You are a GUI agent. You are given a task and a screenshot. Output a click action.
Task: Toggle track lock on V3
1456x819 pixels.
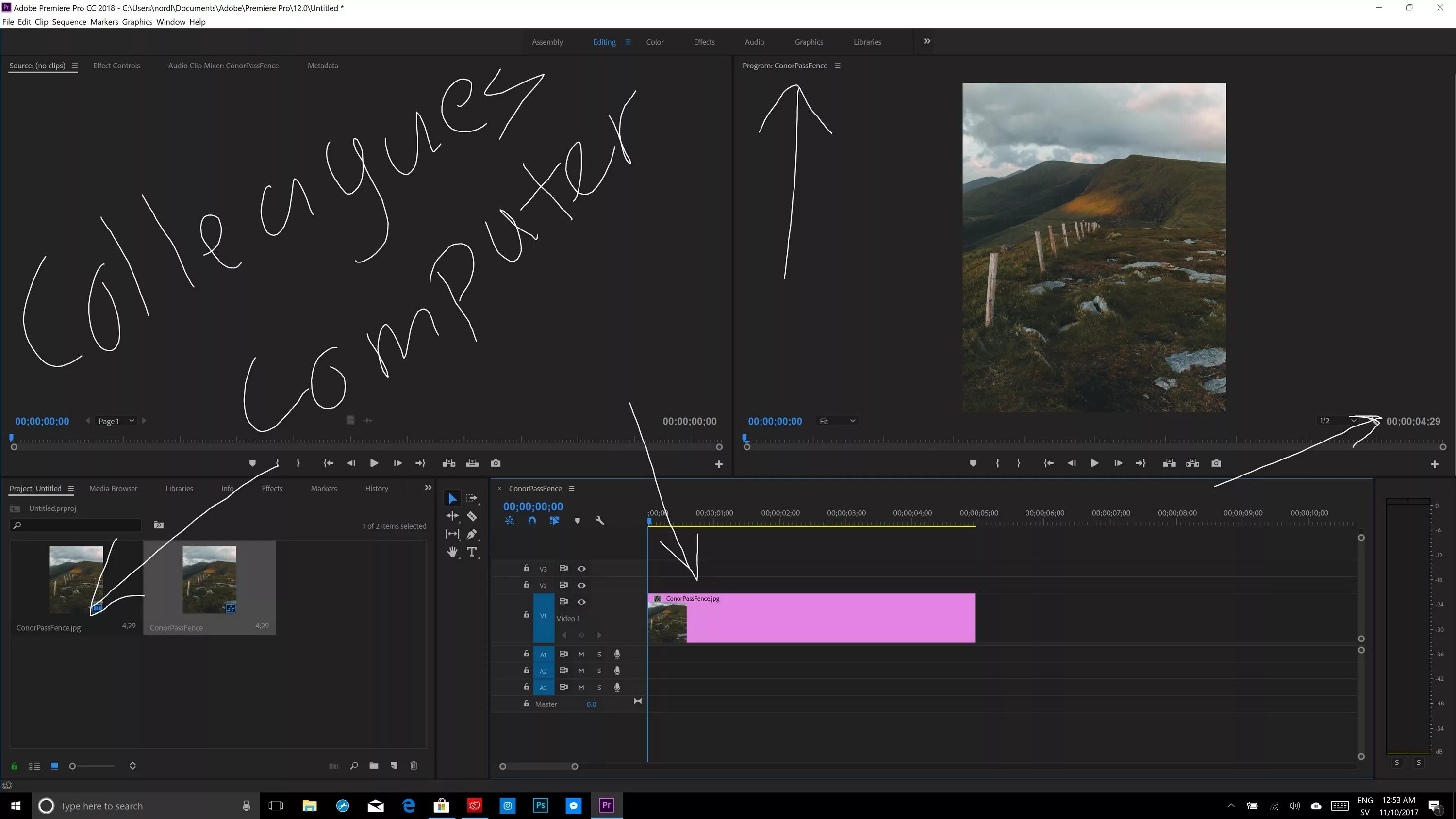coord(526,568)
